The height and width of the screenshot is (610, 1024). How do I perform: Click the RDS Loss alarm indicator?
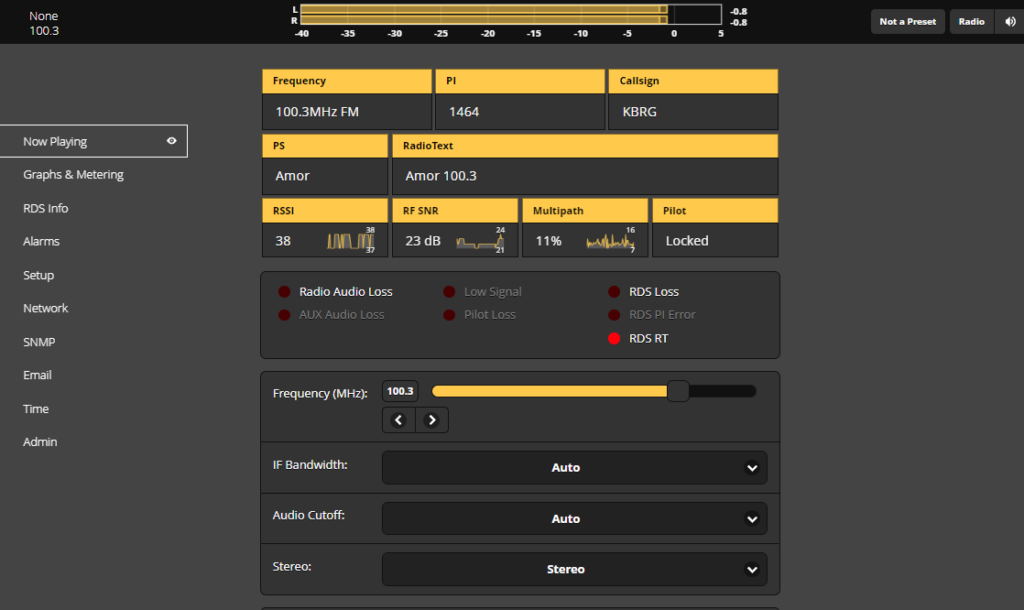[x=614, y=292]
